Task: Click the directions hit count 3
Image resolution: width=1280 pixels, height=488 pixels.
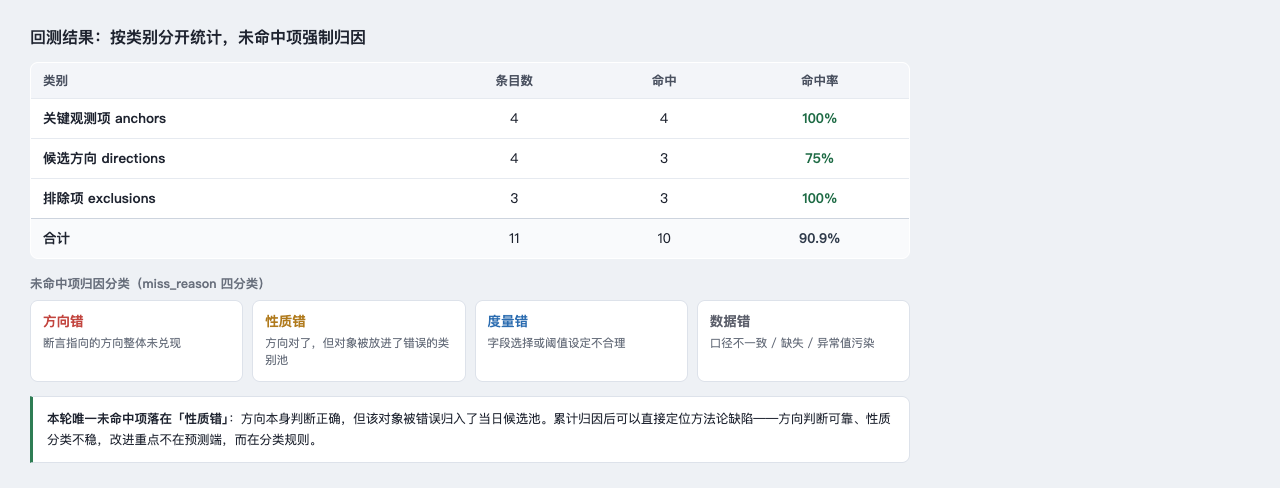Action: (664, 158)
